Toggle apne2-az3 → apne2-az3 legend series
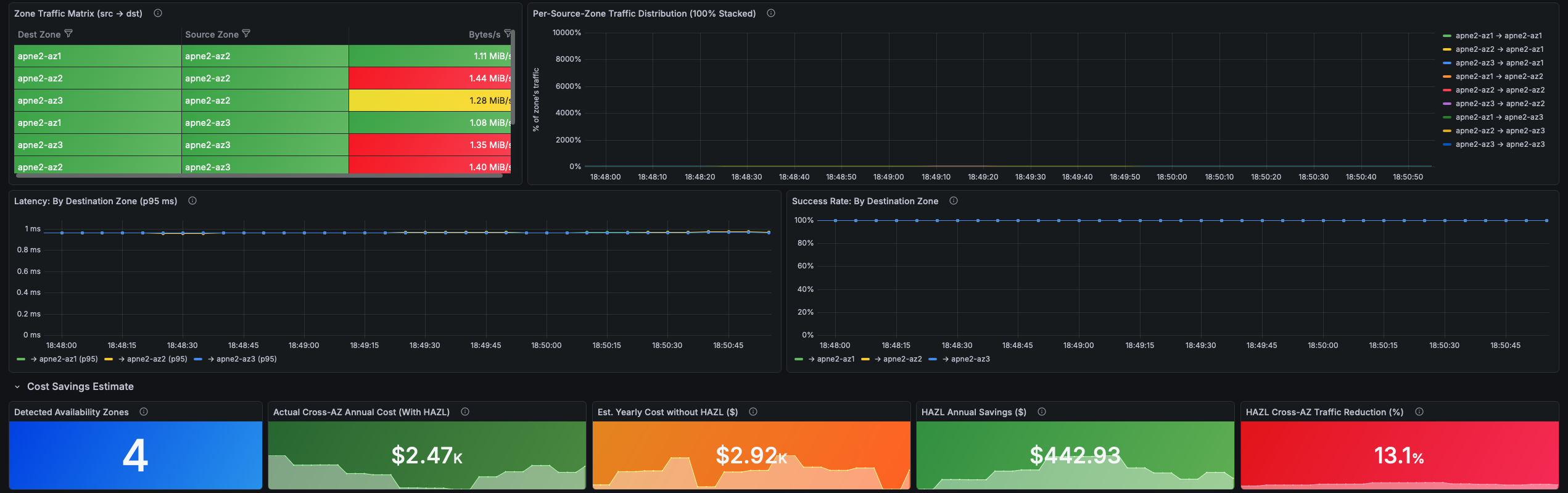The image size is (1568, 493). click(x=1500, y=144)
